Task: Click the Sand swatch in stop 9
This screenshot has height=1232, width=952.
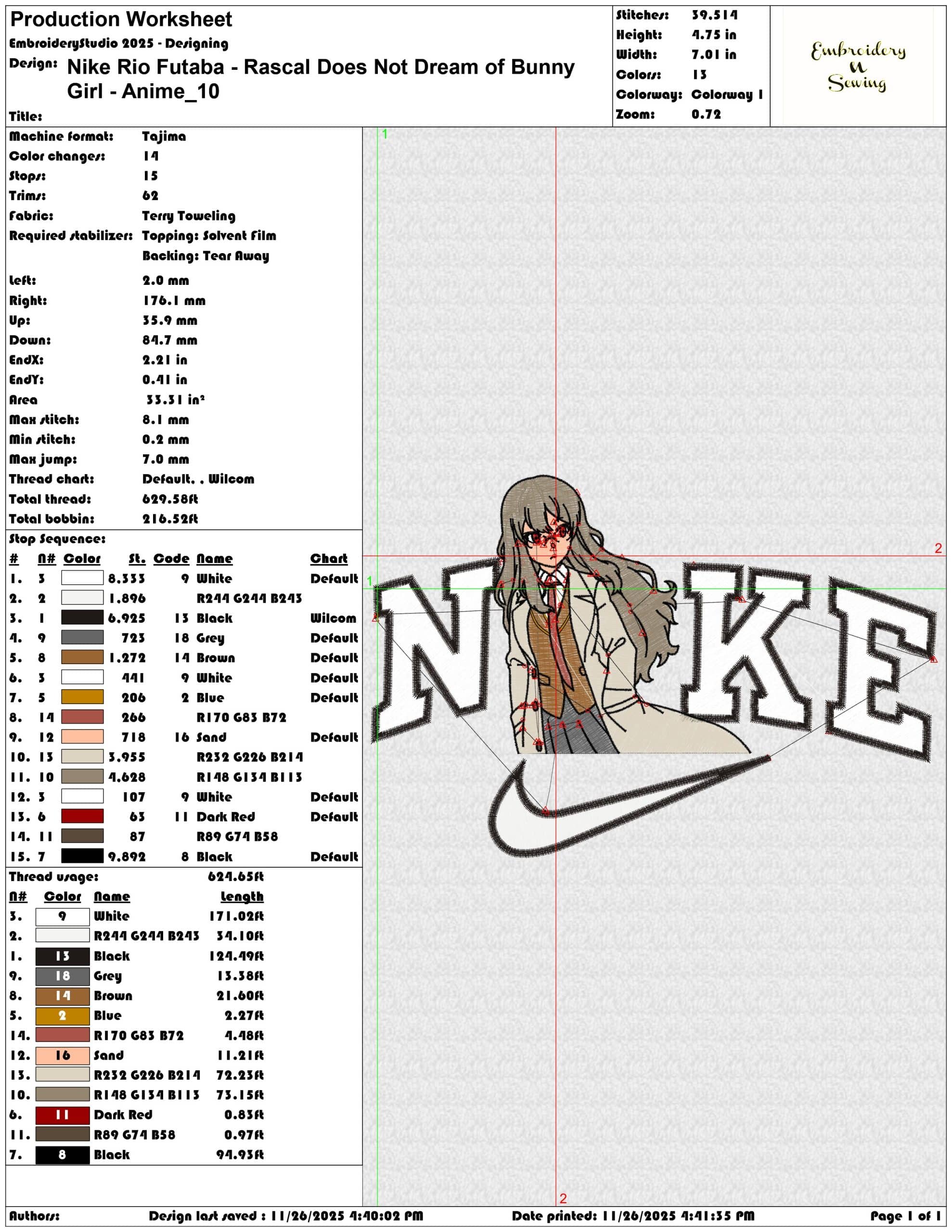Action: tap(82, 737)
